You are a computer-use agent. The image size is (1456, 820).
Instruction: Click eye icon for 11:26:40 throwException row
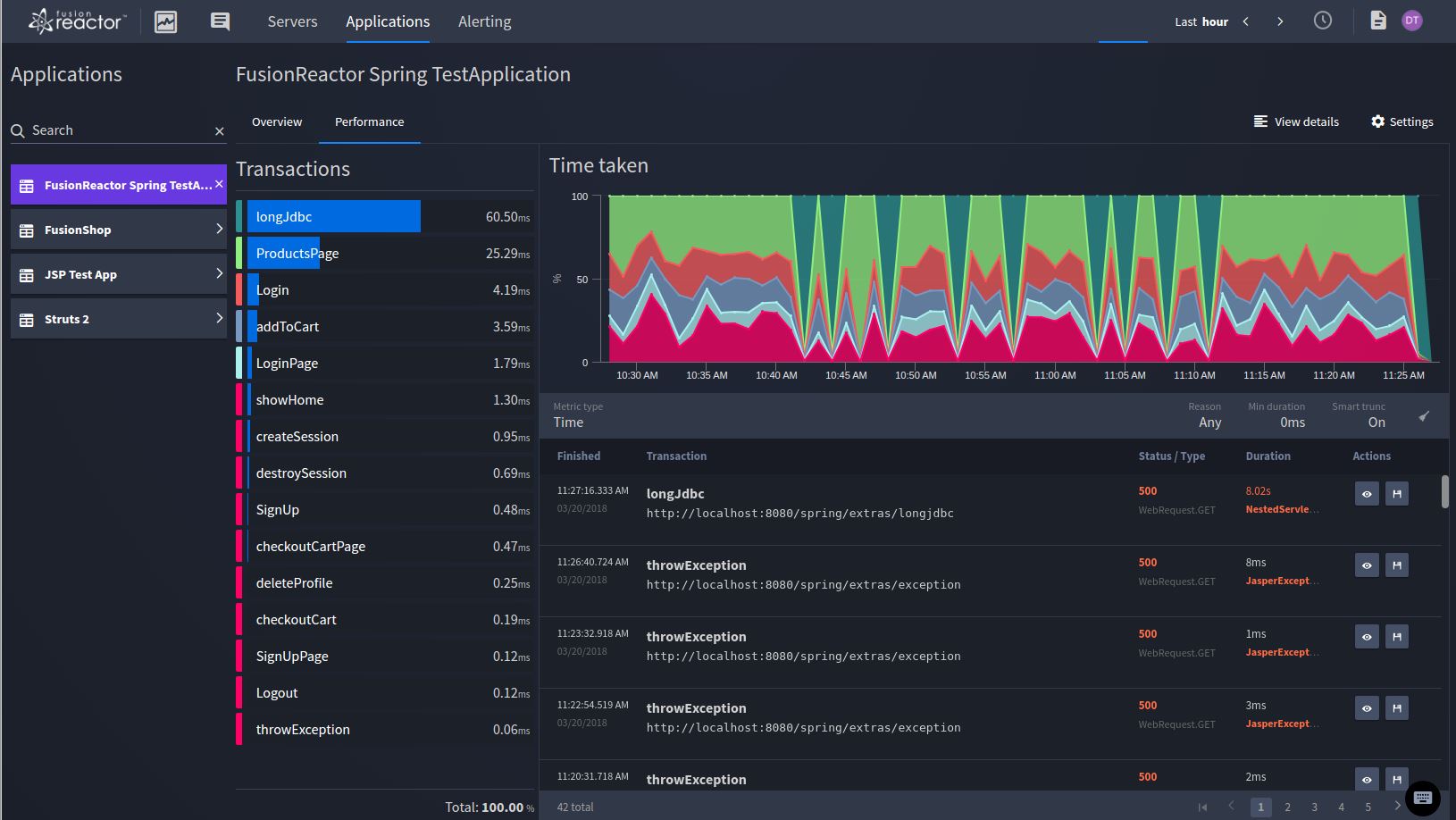(1367, 565)
